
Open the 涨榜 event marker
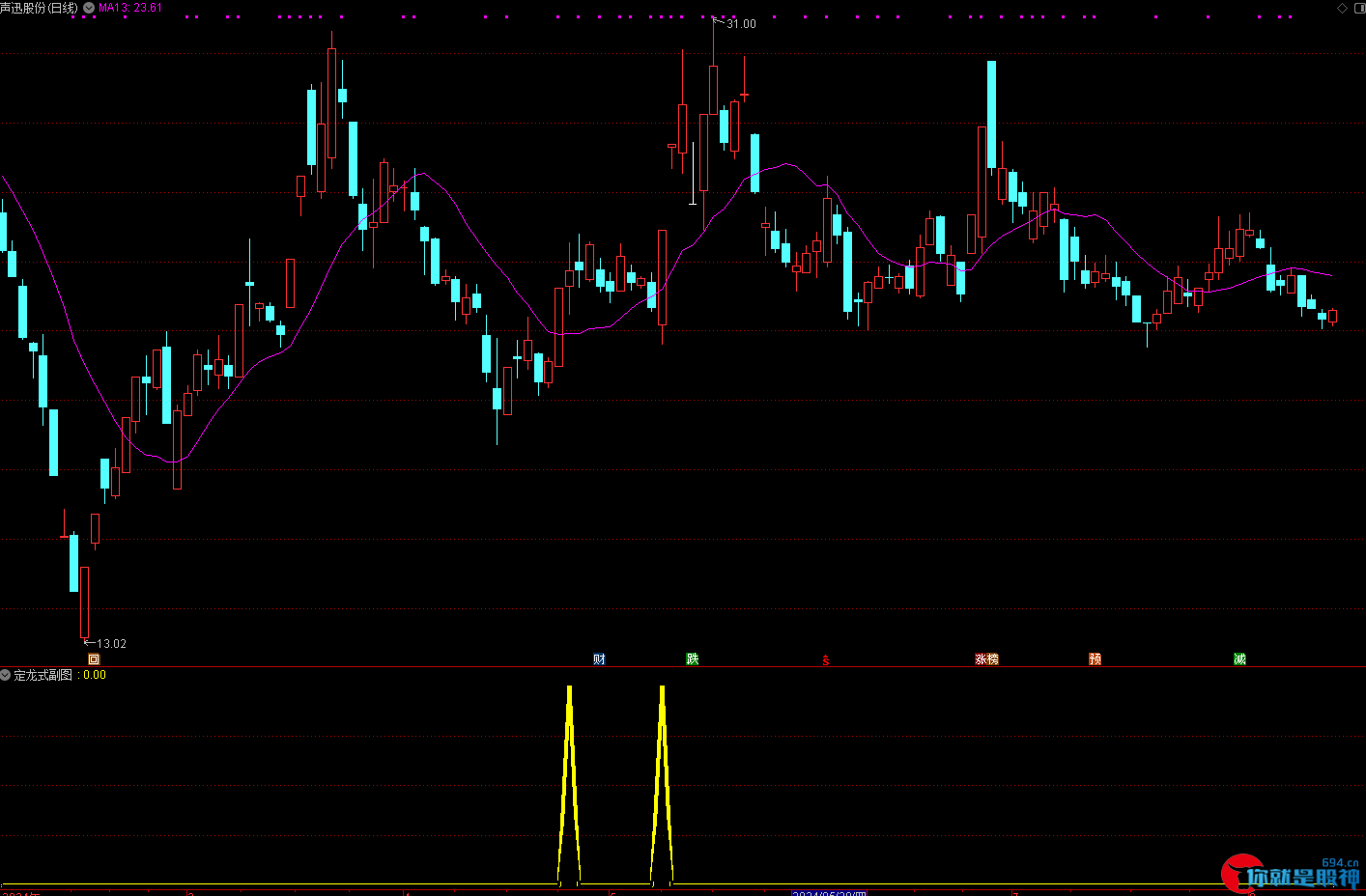(986, 659)
